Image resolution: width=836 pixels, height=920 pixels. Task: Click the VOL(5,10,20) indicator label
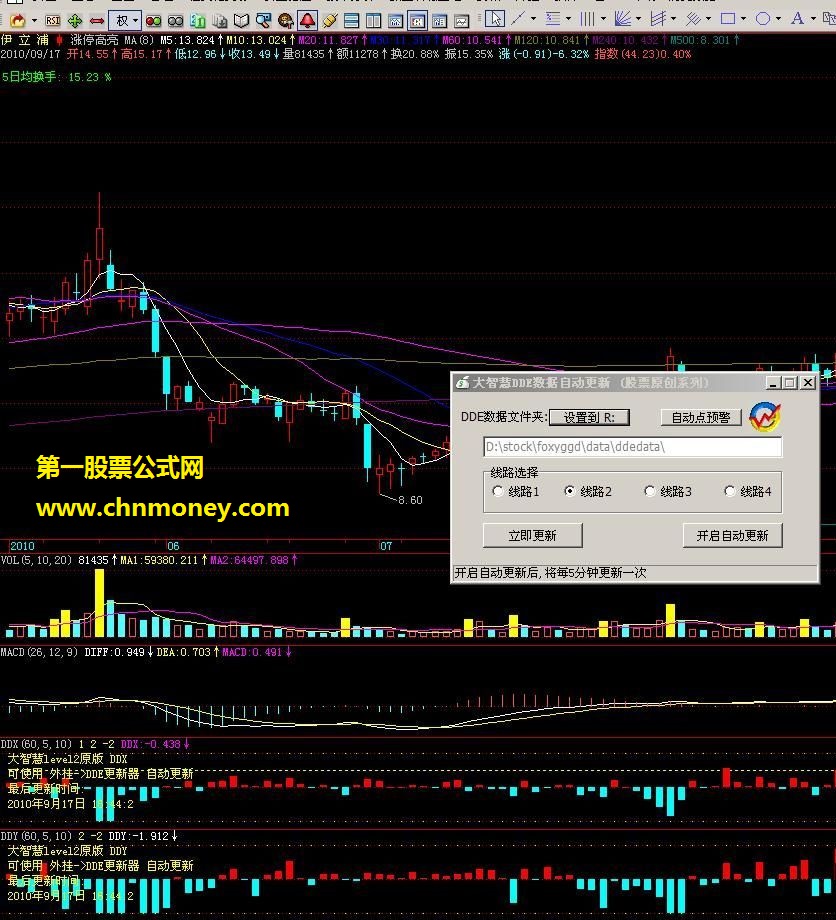36,560
